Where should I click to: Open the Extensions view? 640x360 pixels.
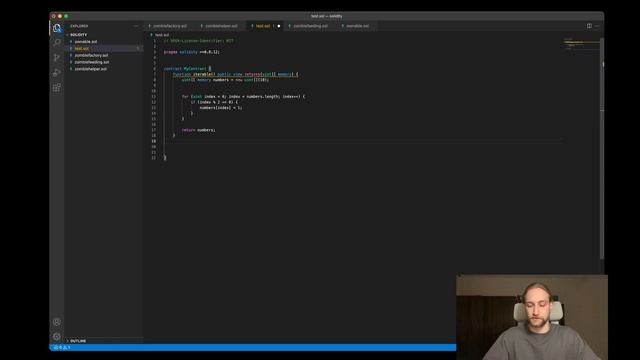pos(57,87)
